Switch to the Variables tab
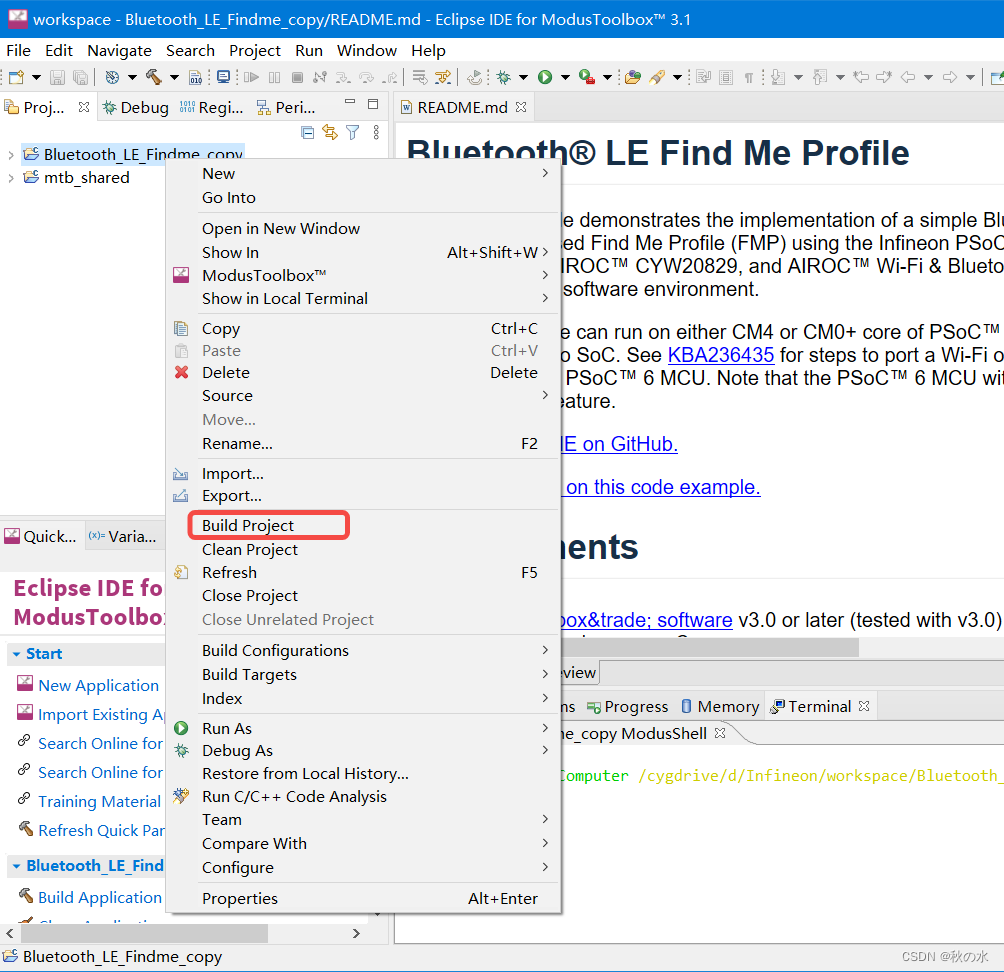The image size is (1004, 972). 122,537
